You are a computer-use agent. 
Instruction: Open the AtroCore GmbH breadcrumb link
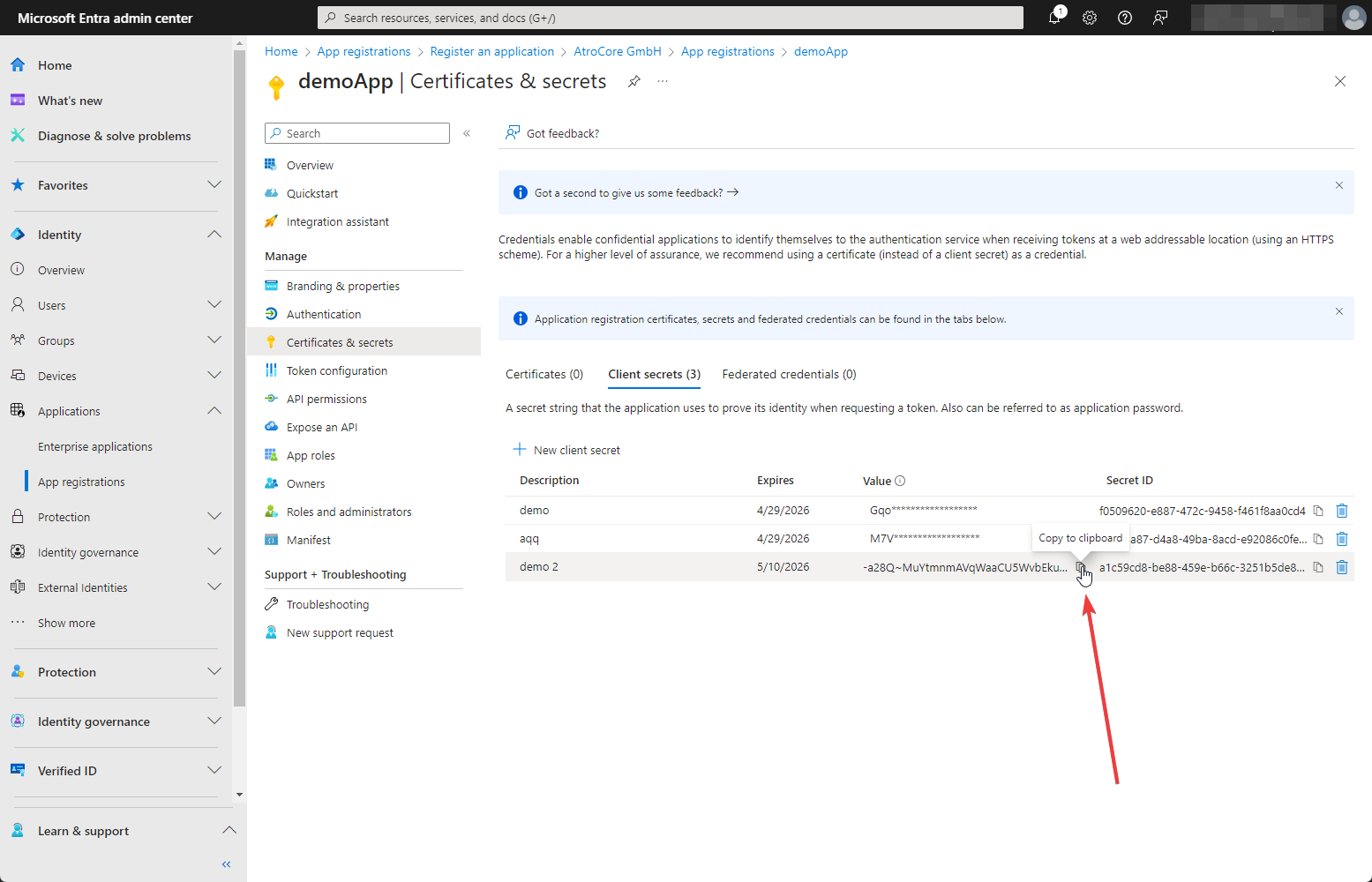(617, 51)
